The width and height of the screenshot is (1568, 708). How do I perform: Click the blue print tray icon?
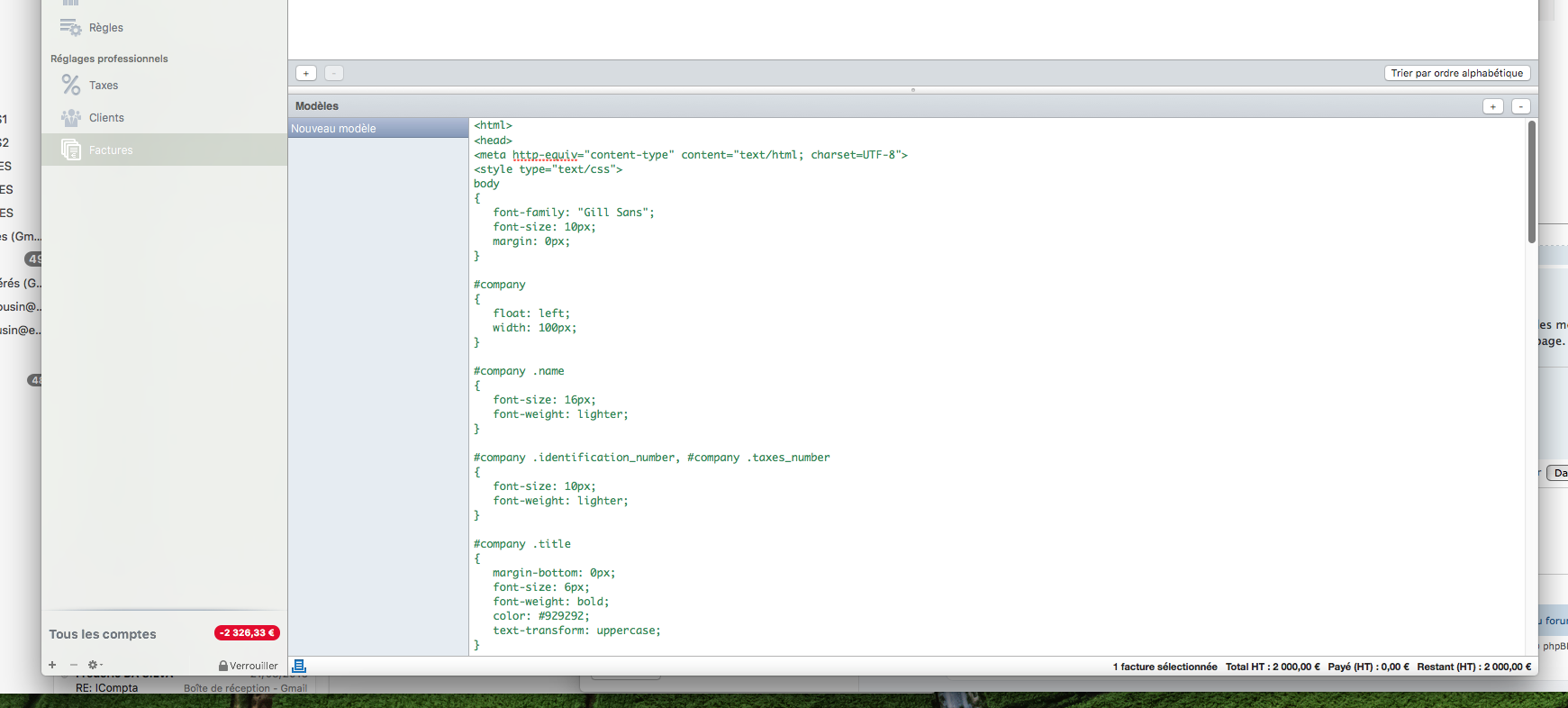(x=300, y=666)
